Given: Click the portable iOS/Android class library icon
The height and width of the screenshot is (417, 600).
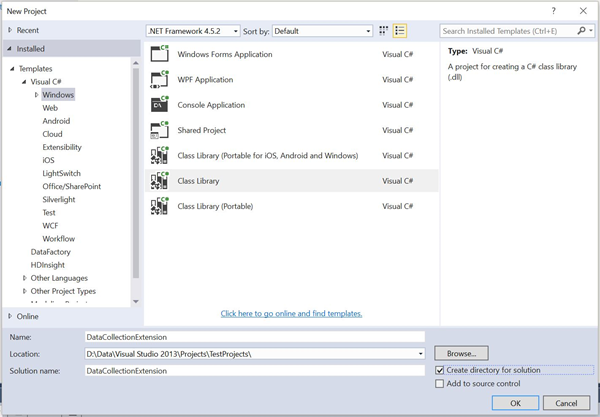Looking at the screenshot, I should (160, 155).
